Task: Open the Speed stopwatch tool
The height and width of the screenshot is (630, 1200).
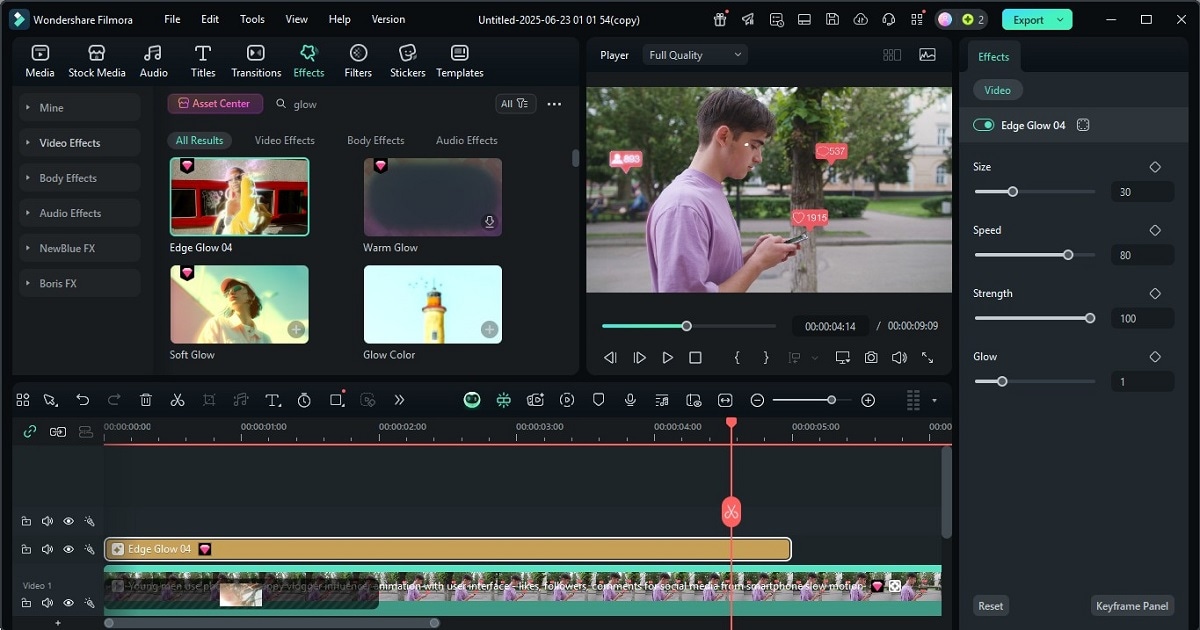Action: pos(304,400)
